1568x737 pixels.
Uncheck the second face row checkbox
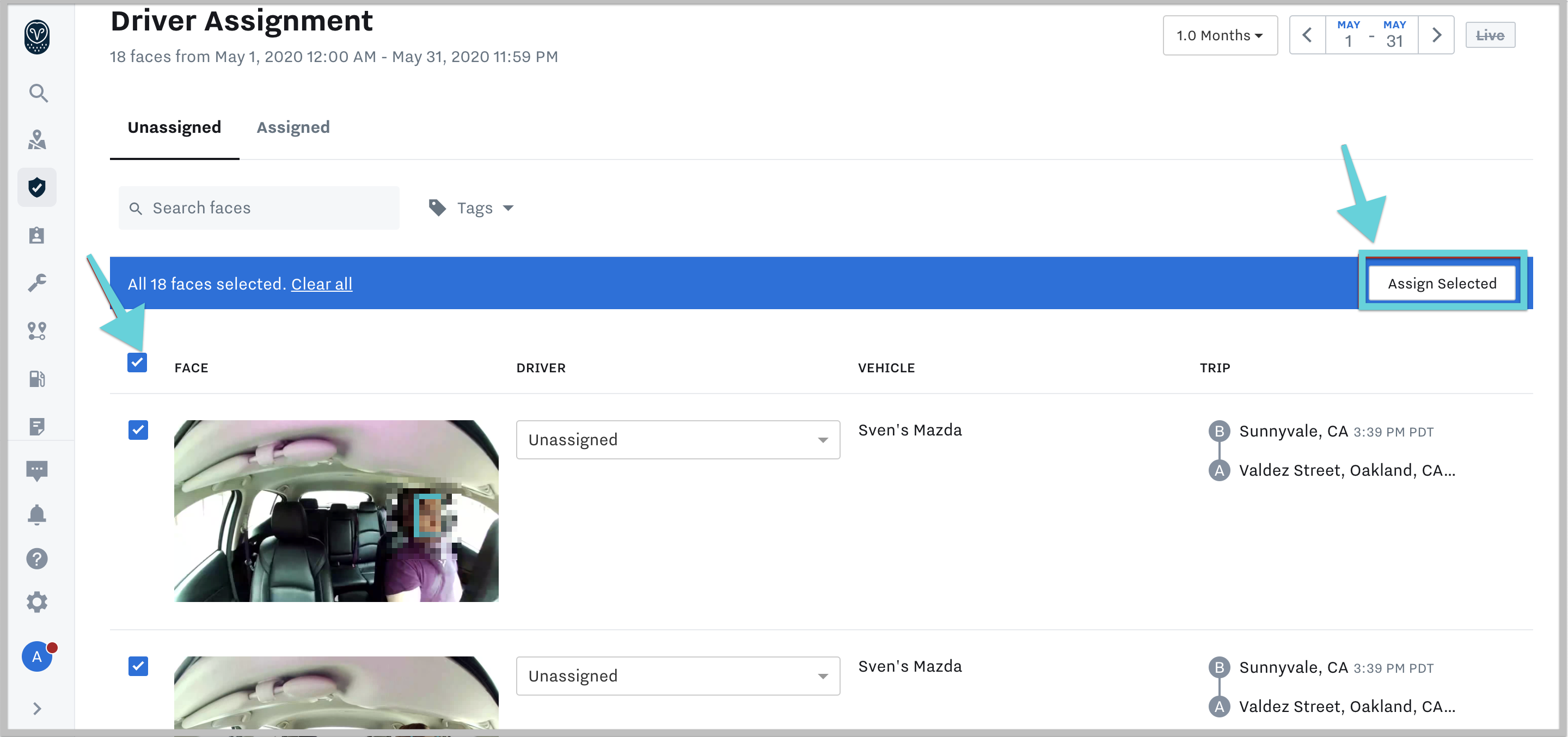pyautogui.click(x=138, y=666)
